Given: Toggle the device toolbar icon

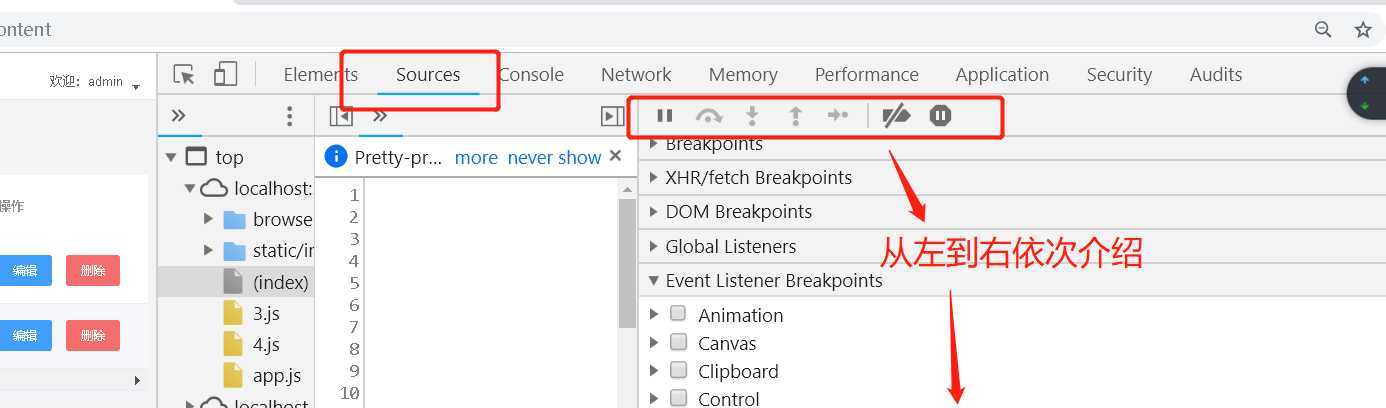Looking at the screenshot, I should point(225,75).
